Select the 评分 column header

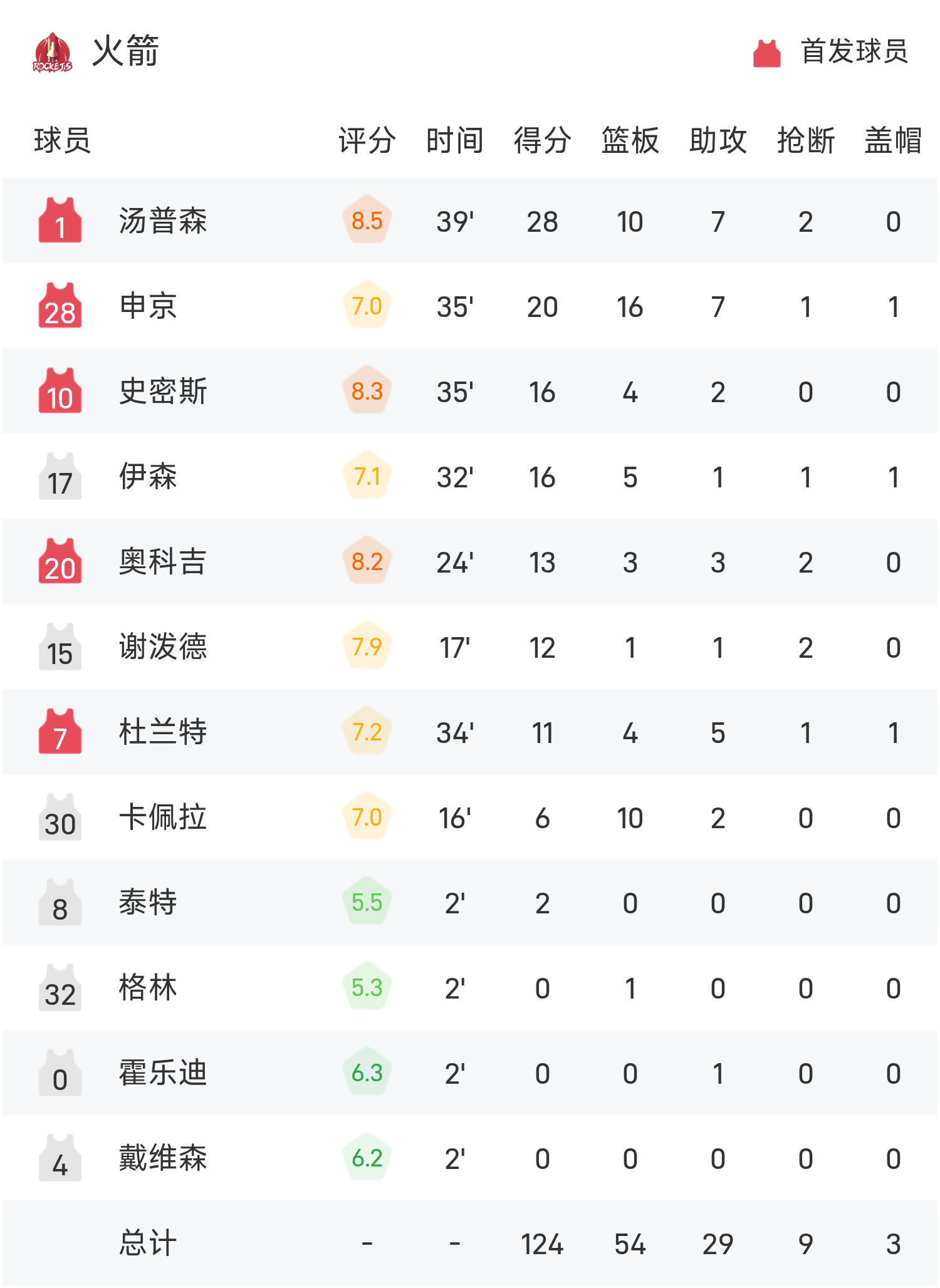(367, 140)
